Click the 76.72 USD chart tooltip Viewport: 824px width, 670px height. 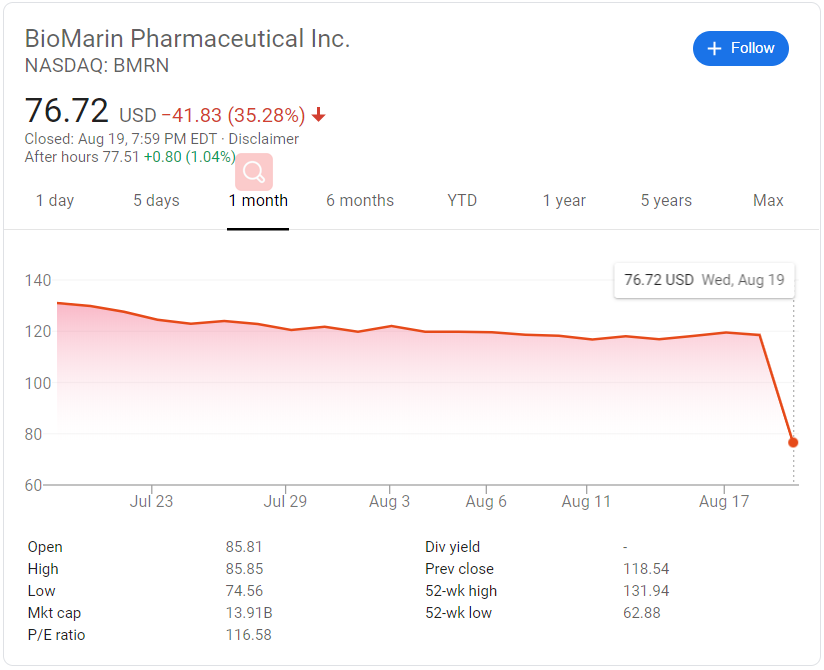coord(704,280)
